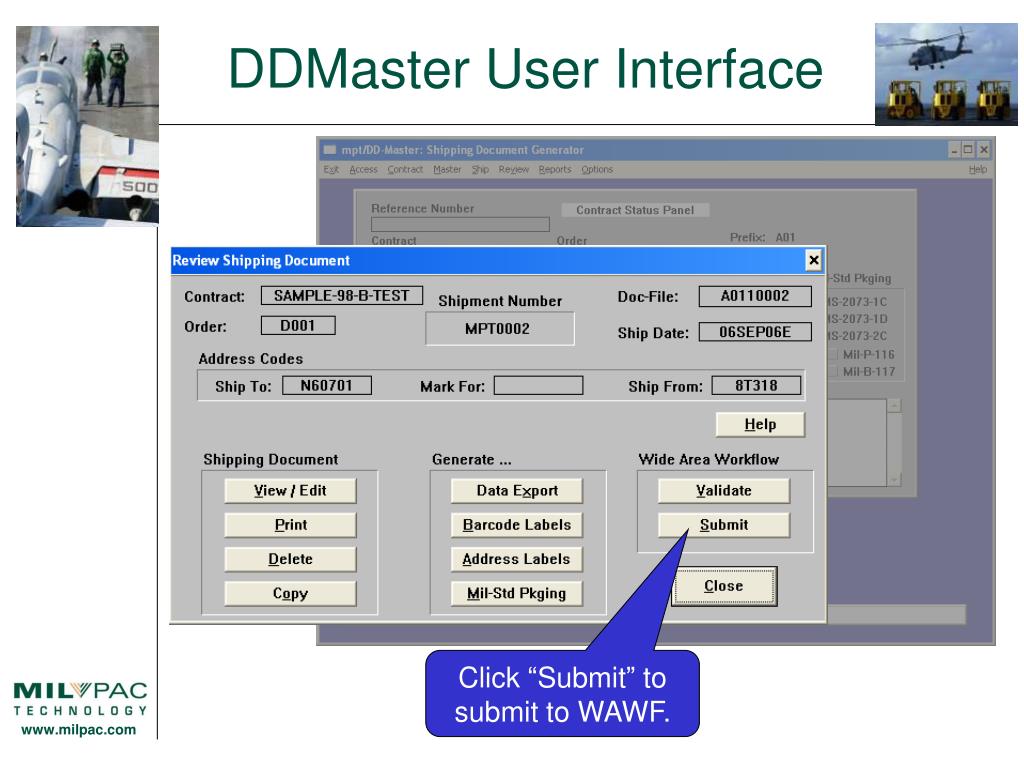
Task: Open Master menu in DD-Master window
Action: tap(447, 169)
